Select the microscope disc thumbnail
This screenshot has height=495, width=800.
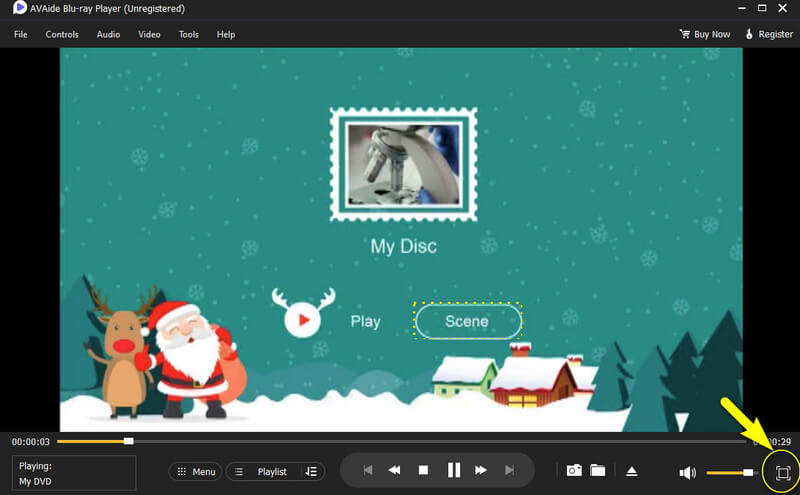click(404, 164)
